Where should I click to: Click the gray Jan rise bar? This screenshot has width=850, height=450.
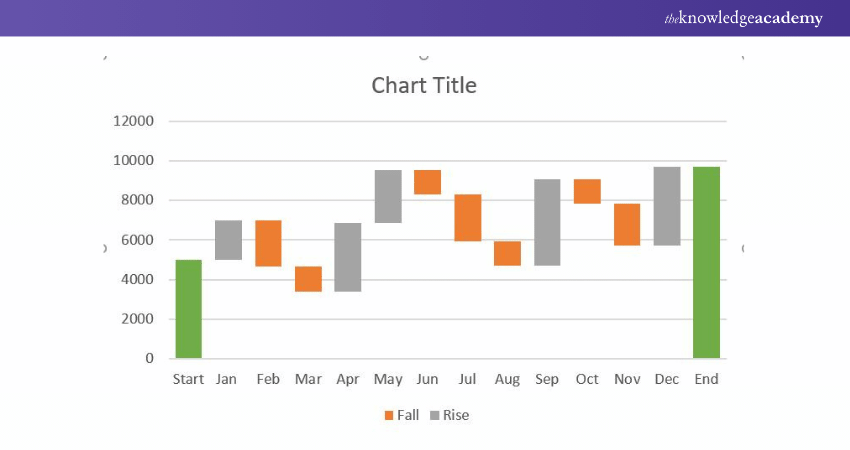tap(229, 240)
